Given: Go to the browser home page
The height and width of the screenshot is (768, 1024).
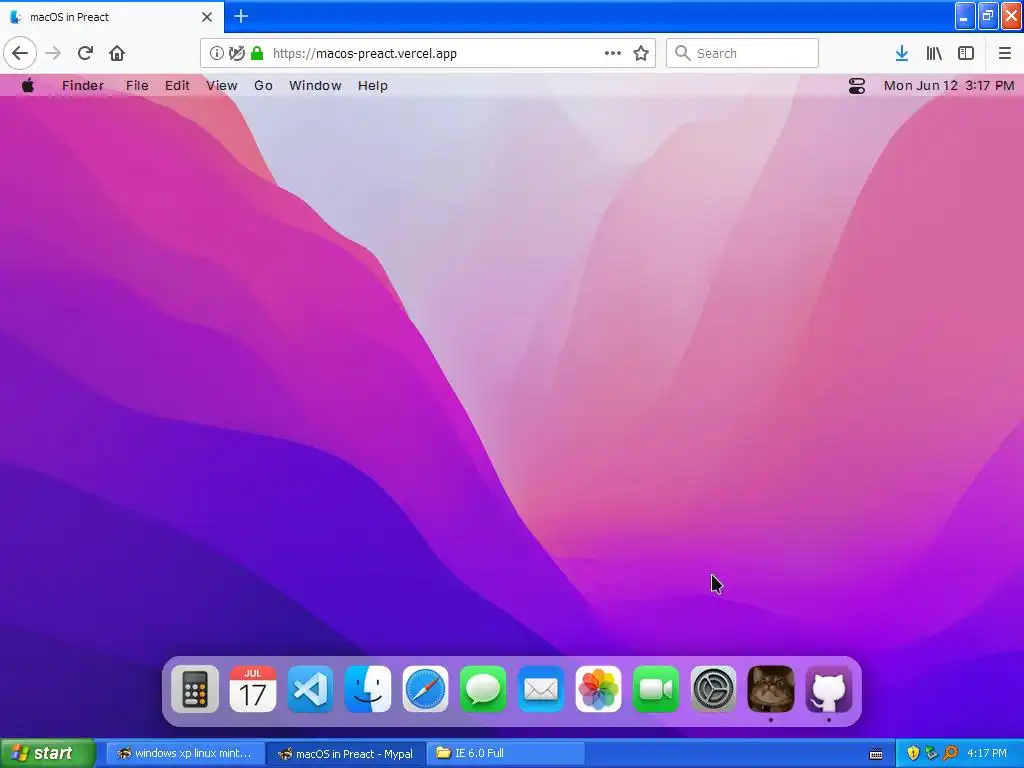Looking at the screenshot, I should pos(117,53).
